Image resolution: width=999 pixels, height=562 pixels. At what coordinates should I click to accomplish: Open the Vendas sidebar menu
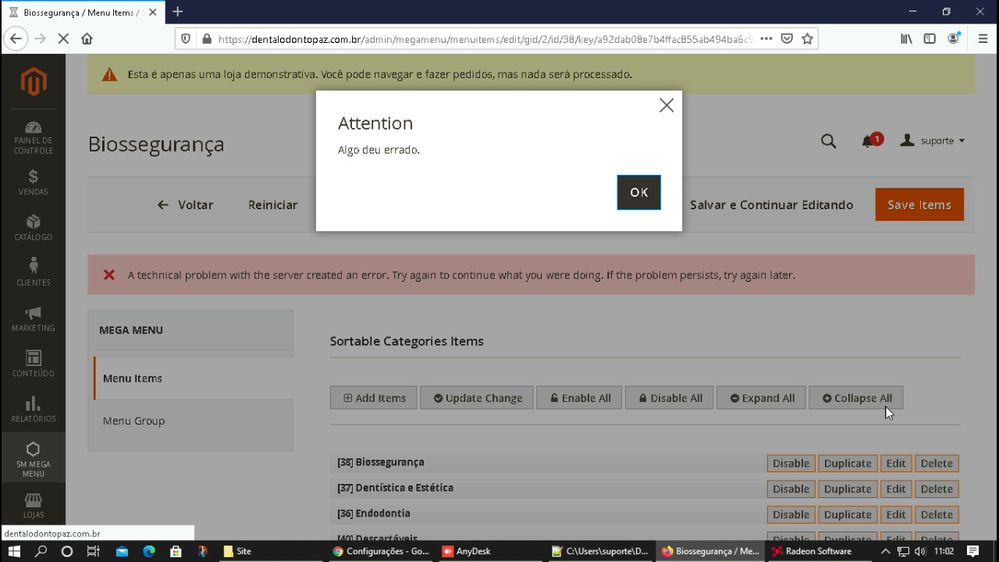(x=33, y=182)
